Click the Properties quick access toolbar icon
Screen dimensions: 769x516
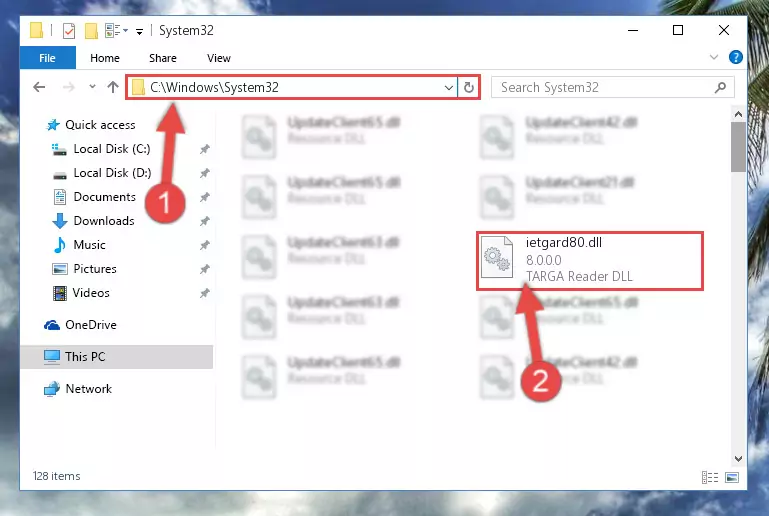[x=69, y=30]
